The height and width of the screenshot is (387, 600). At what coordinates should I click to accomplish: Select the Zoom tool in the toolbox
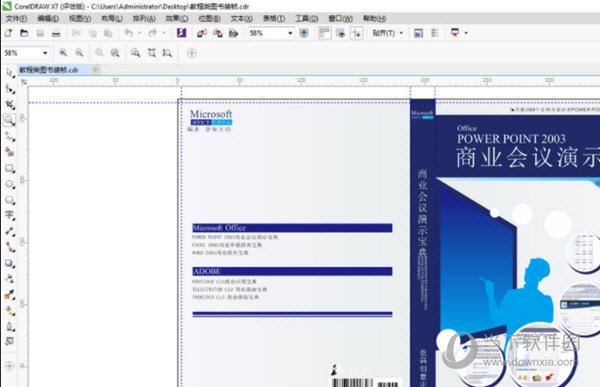coord(10,121)
